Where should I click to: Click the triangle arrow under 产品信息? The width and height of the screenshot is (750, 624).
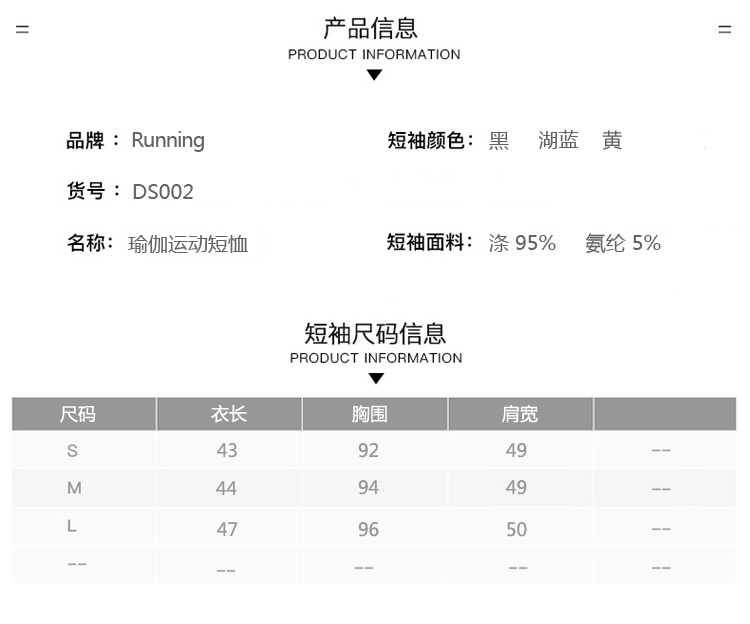tap(374, 75)
